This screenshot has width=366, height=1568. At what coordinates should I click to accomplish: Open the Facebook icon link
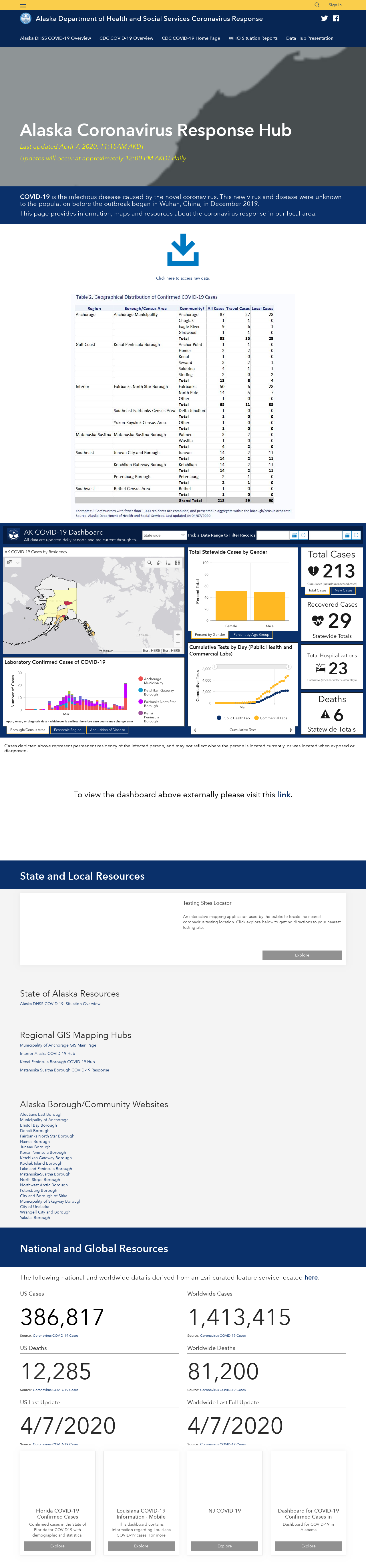click(x=336, y=18)
